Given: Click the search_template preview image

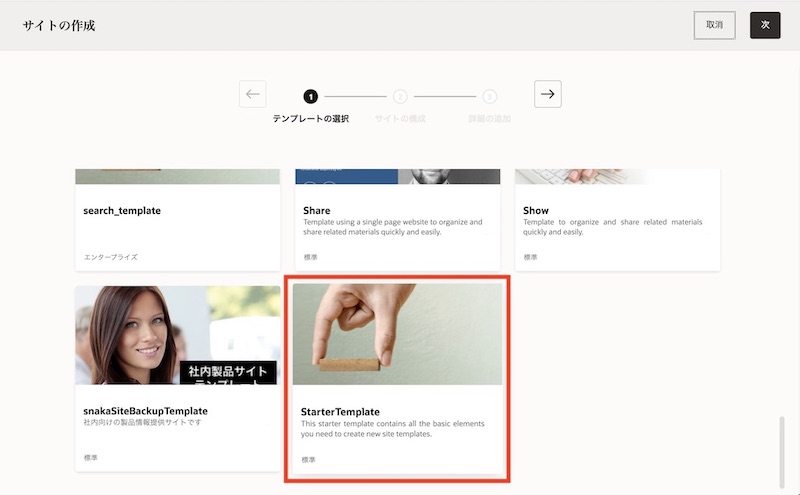Looking at the screenshot, I should pos(178,177).
